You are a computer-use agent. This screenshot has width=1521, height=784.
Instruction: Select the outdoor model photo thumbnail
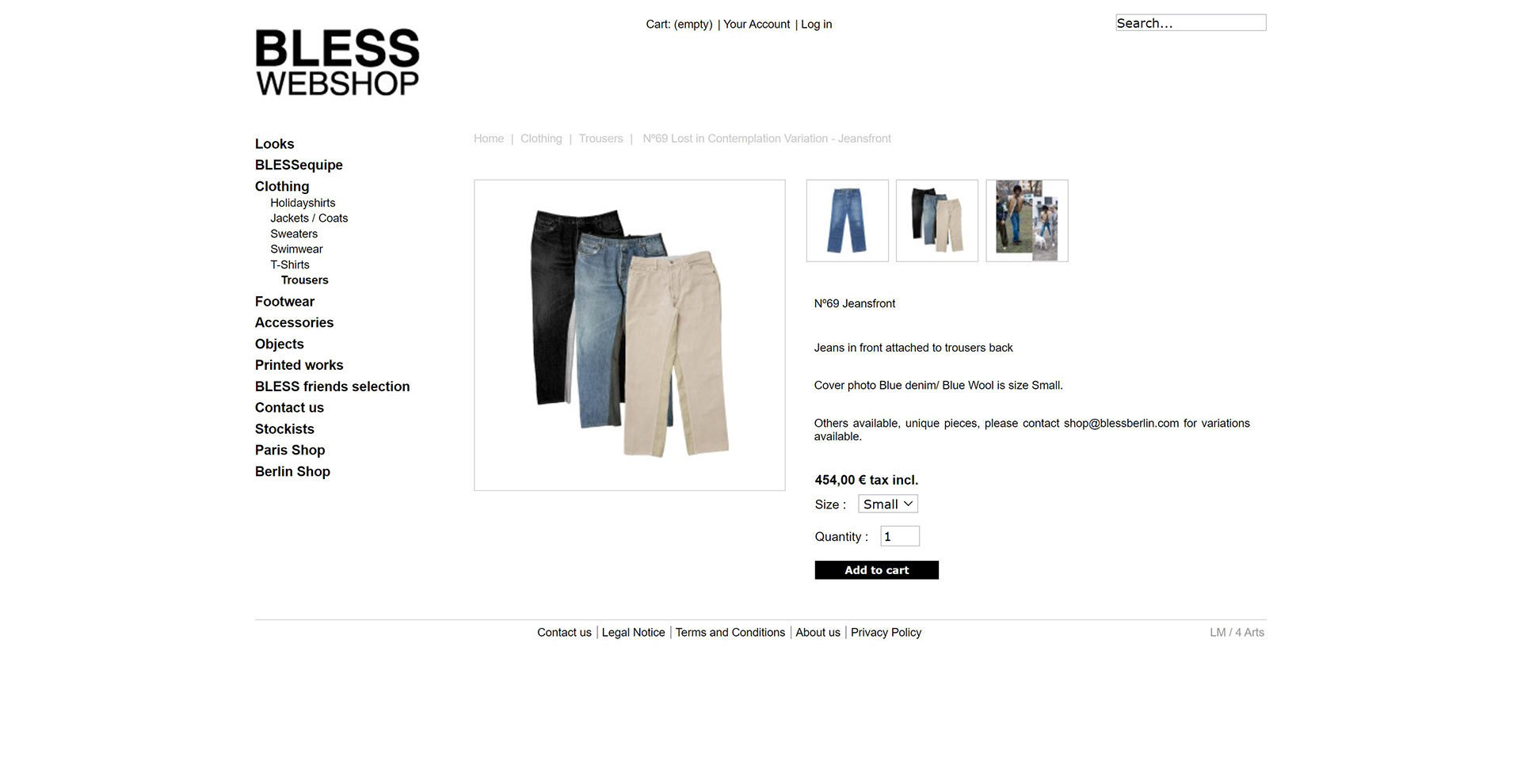click(1027, 220)
